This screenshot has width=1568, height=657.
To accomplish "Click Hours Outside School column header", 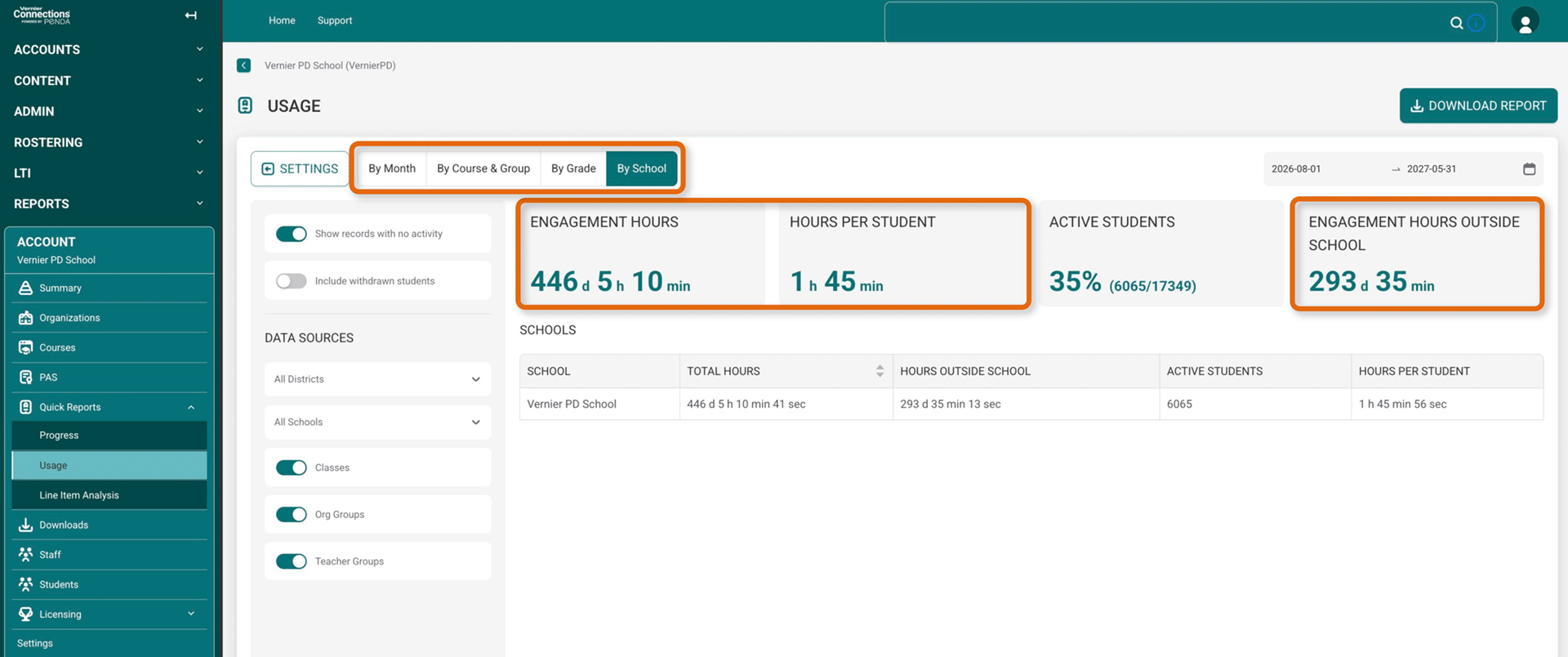I will click(x=1026, y=371).
